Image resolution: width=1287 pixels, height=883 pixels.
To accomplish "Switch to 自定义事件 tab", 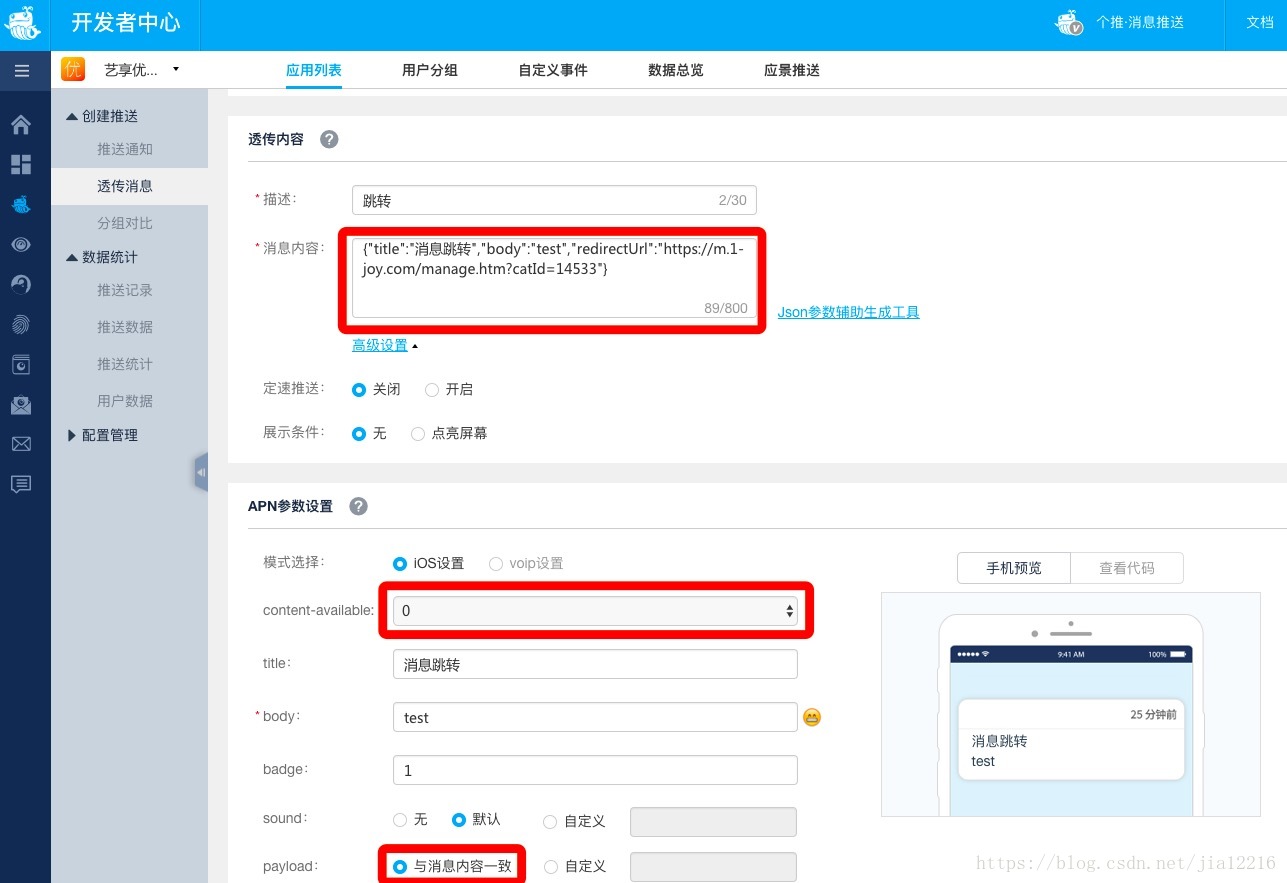I will 553,70.
